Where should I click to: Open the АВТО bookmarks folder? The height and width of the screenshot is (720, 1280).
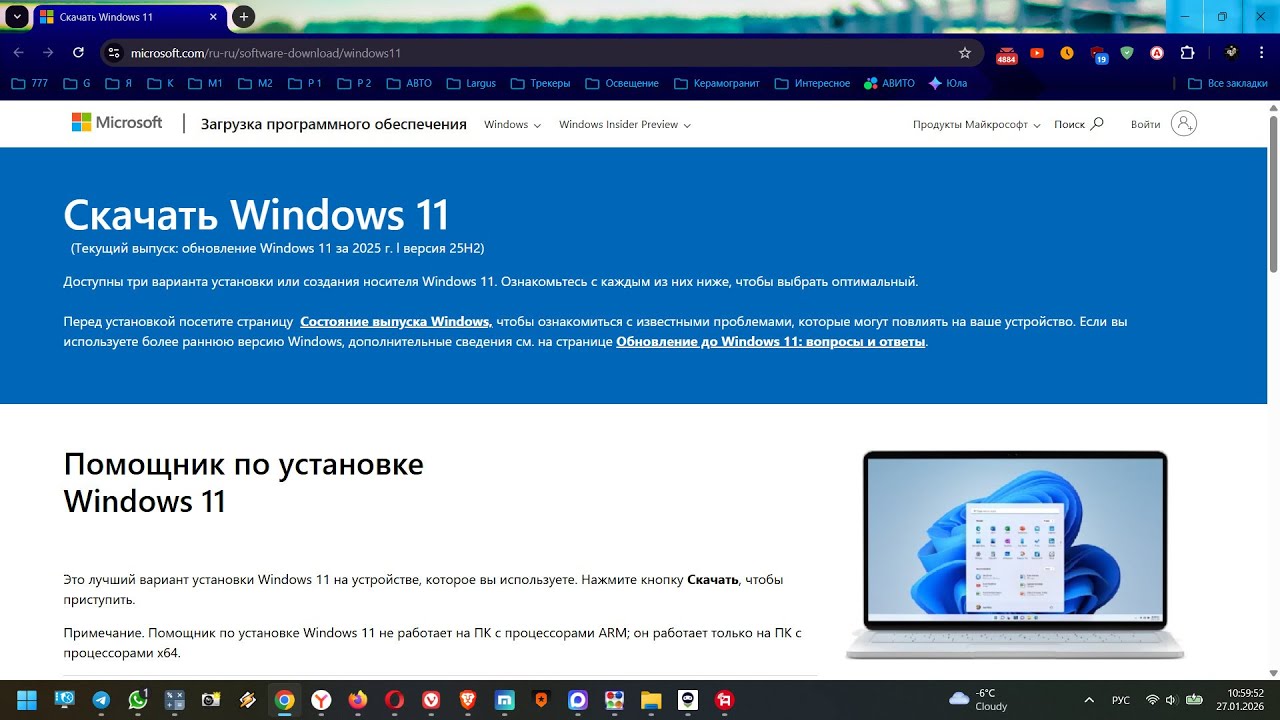pyautogui.click(x=409, y=83)
